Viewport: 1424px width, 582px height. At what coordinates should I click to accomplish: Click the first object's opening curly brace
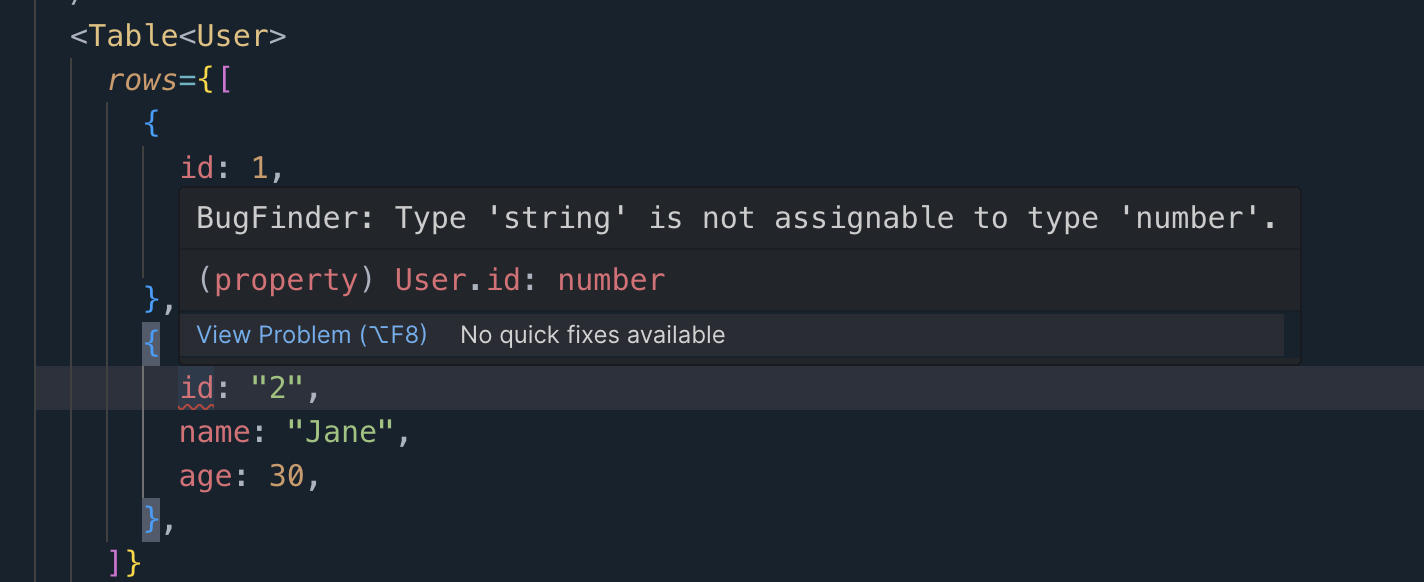point(151,124)
